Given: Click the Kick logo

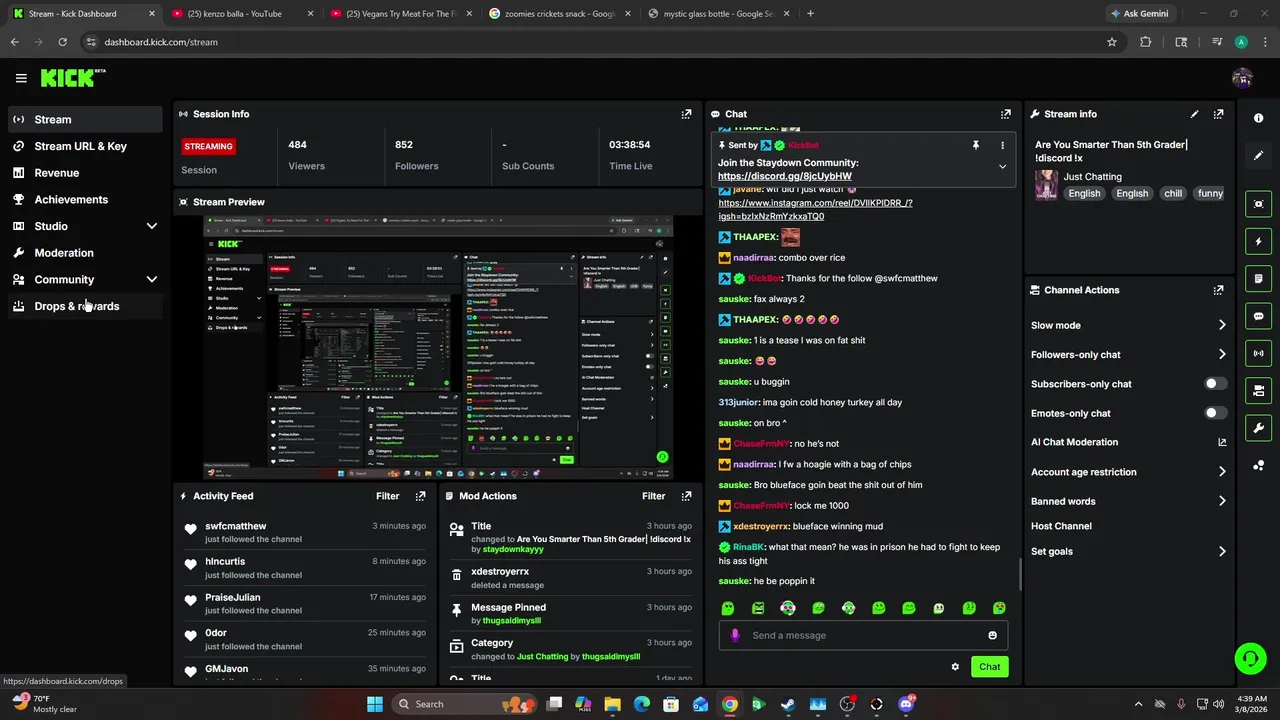Looking at the screenshot, I should tap(72, 78).
